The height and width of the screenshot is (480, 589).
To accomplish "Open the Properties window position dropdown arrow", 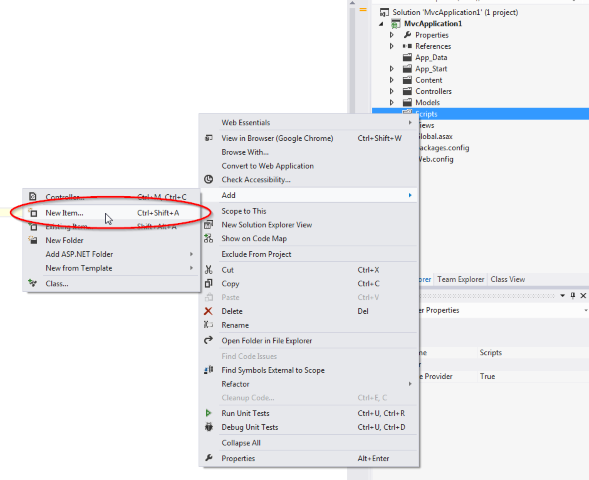I will point(562,296).
